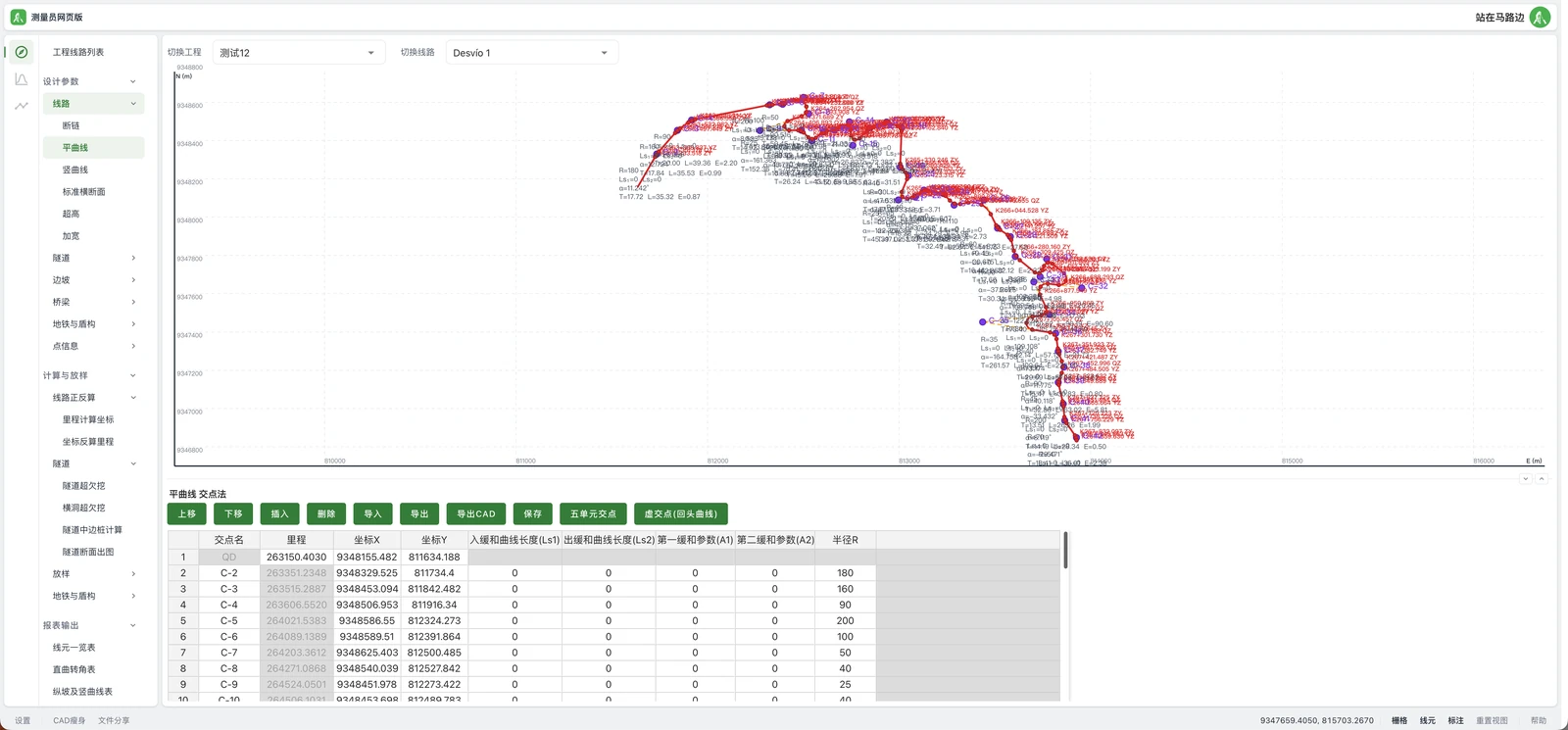Click the 插入 insert button

279,513
